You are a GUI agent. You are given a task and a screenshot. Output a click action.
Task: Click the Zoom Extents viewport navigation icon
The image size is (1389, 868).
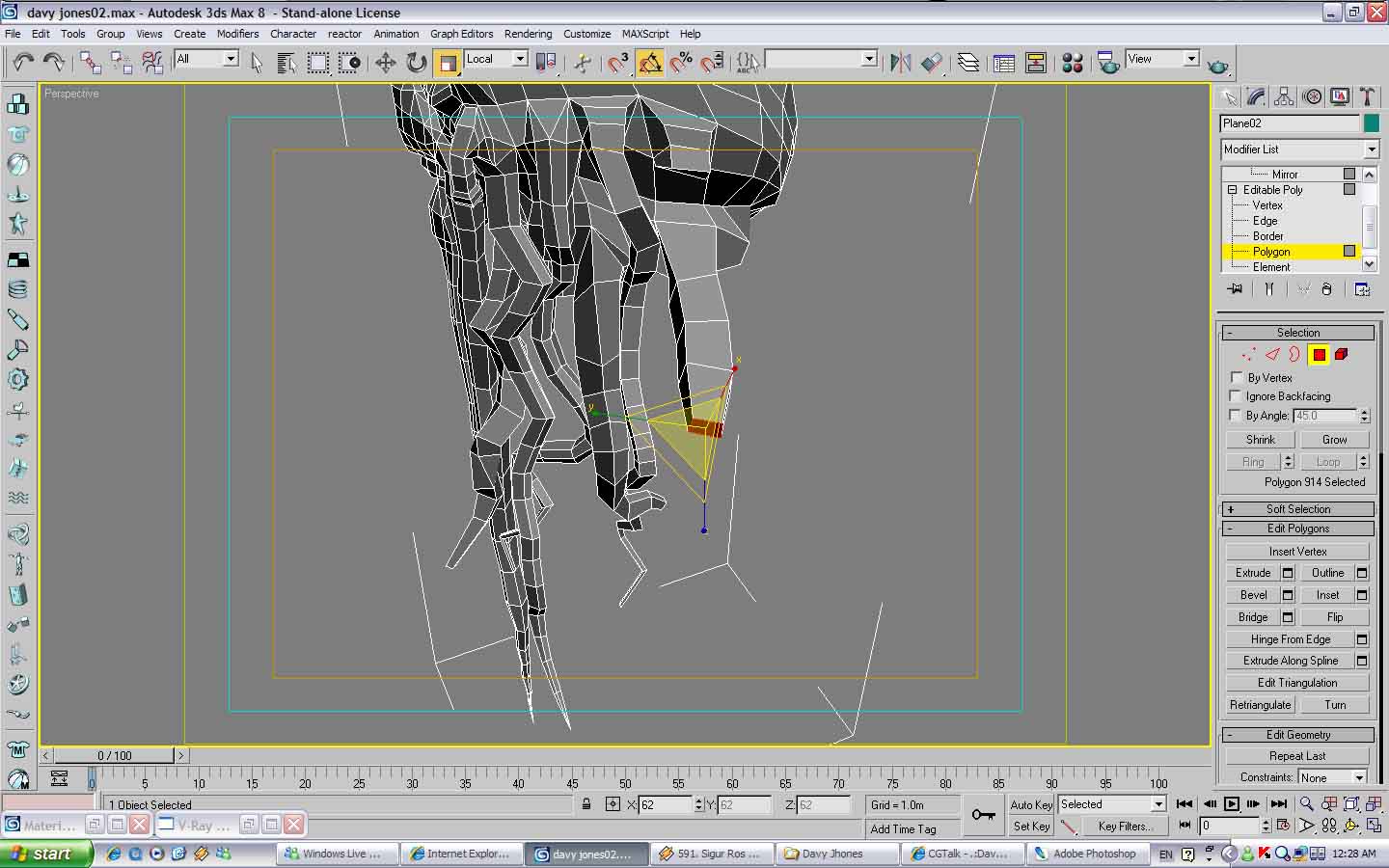1351,803
